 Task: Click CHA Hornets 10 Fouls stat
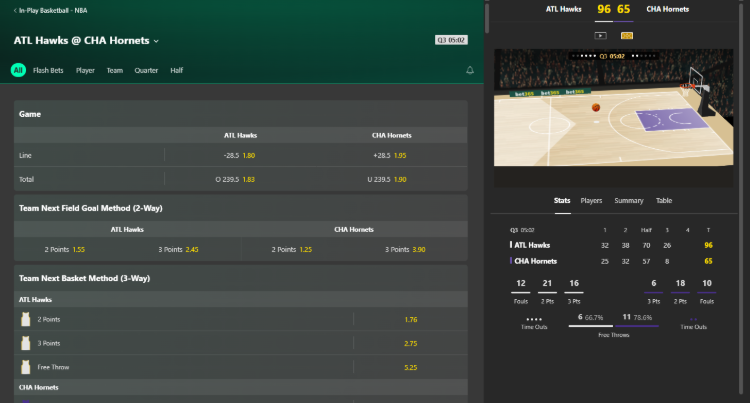(x=706, y=291)
